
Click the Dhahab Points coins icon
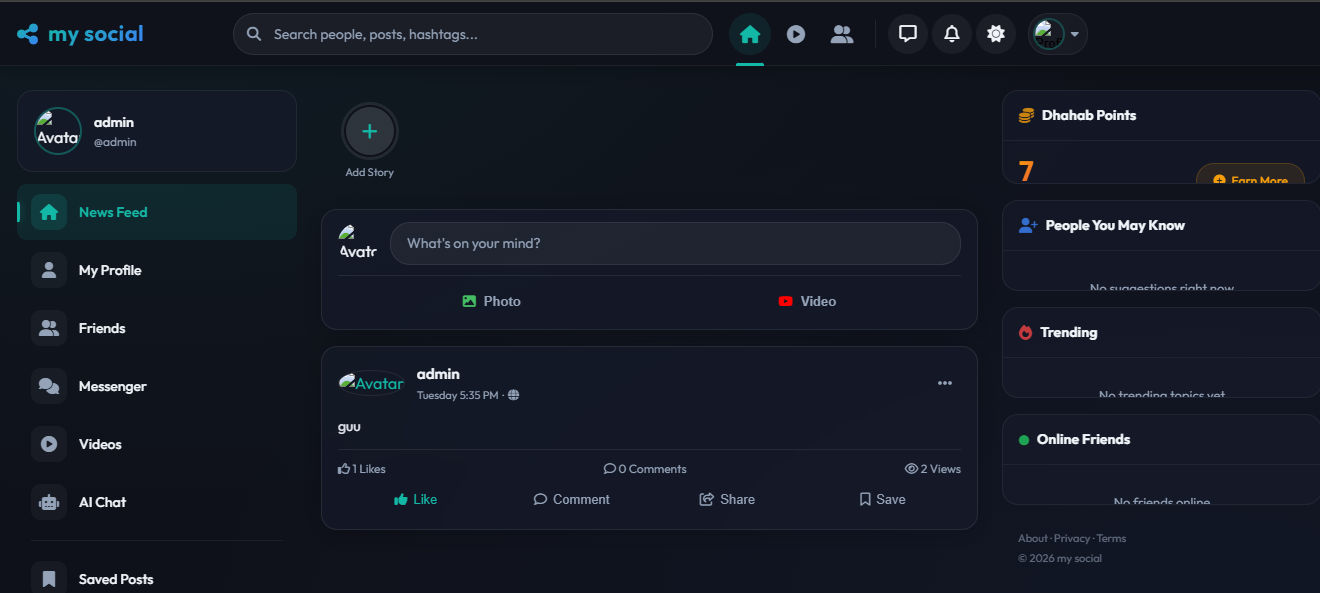coord(1026,116)
